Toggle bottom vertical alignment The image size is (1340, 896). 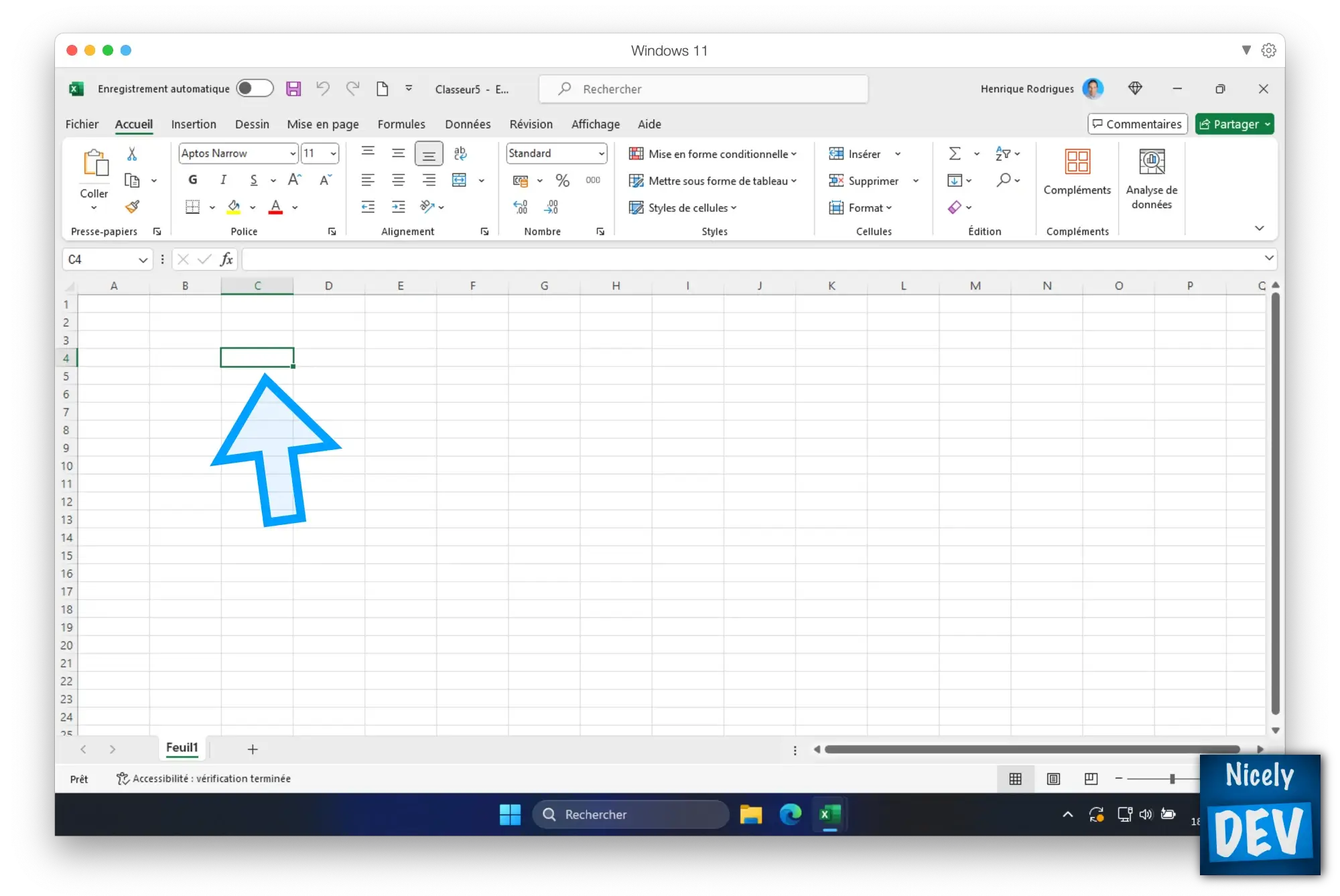[429, 154]
